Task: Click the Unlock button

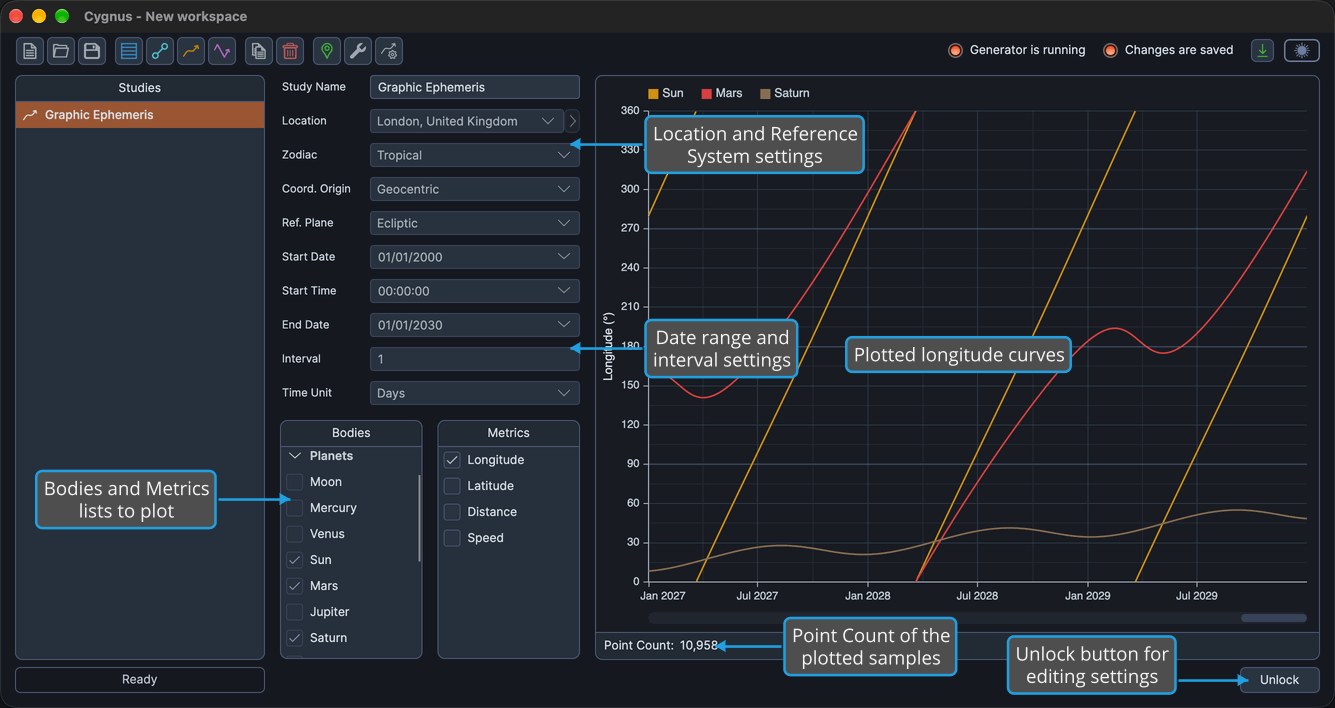Action: click(x=1279, y=680)
